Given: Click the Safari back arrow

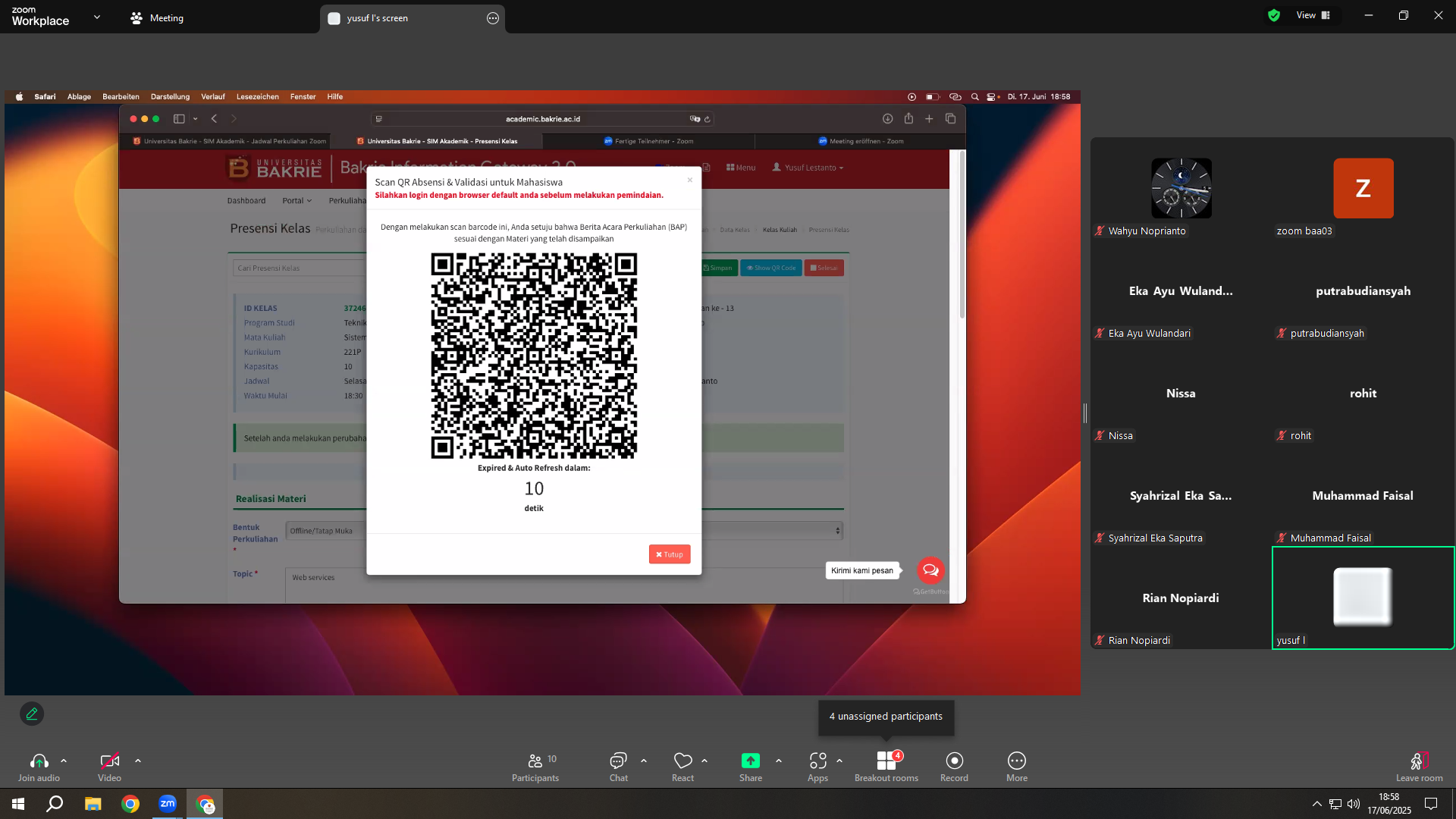Looking at the screenshot, I should pos(215,119).
